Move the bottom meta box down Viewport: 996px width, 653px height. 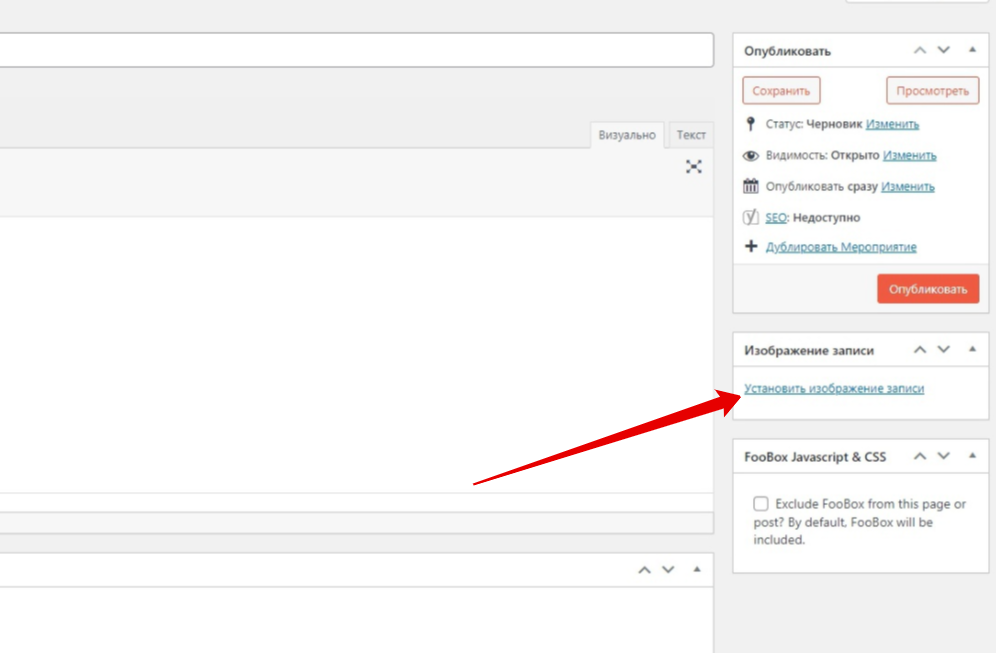tap(668, 570)
